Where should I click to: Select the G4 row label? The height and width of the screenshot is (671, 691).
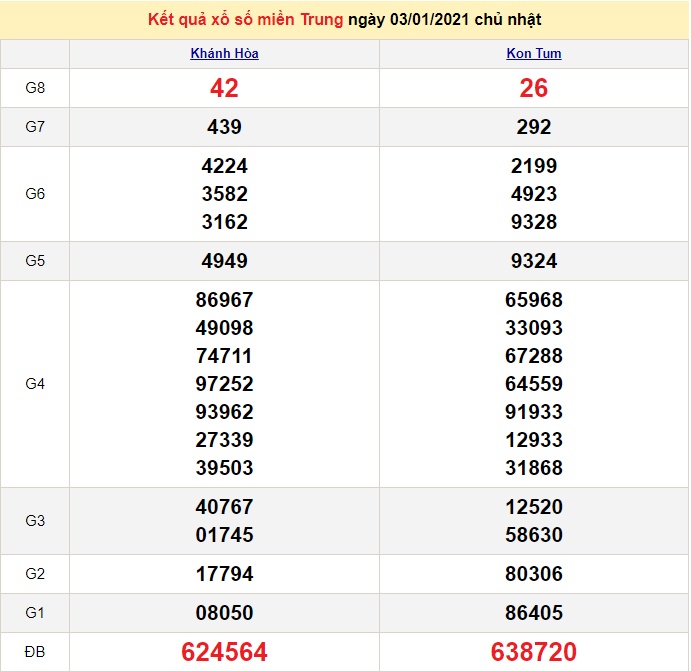[x=35, y=384]
